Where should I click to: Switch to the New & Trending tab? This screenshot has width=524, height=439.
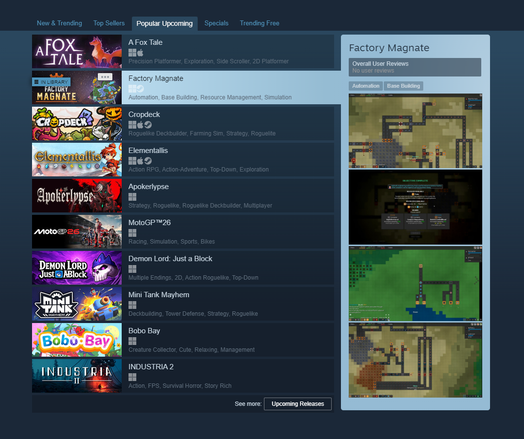click(x=59, y=23)
